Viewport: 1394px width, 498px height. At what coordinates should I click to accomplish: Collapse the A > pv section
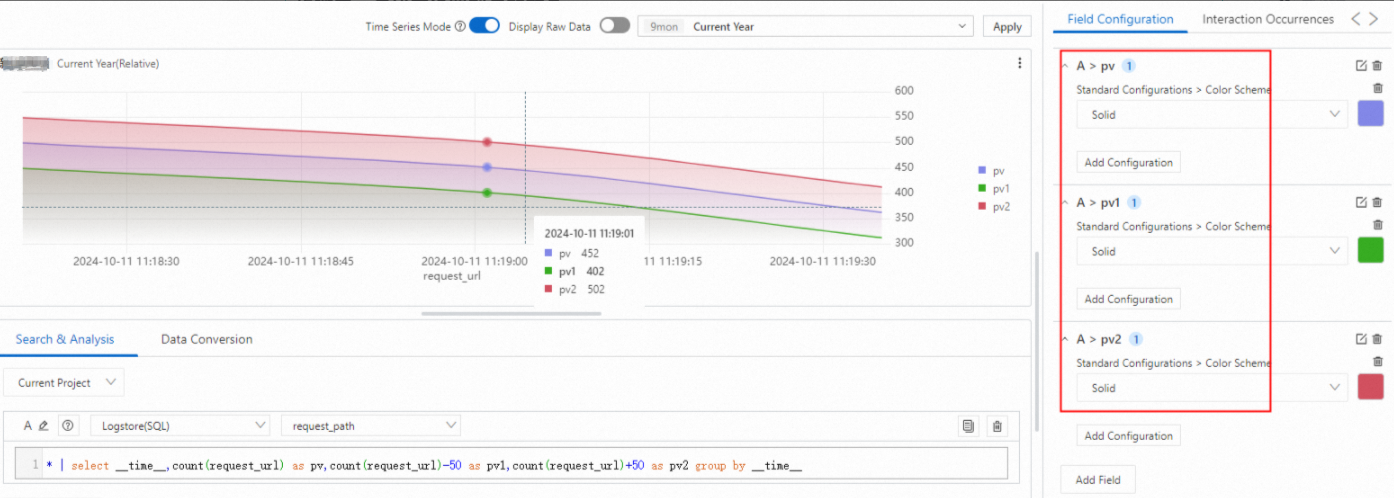click(1064, 66)
